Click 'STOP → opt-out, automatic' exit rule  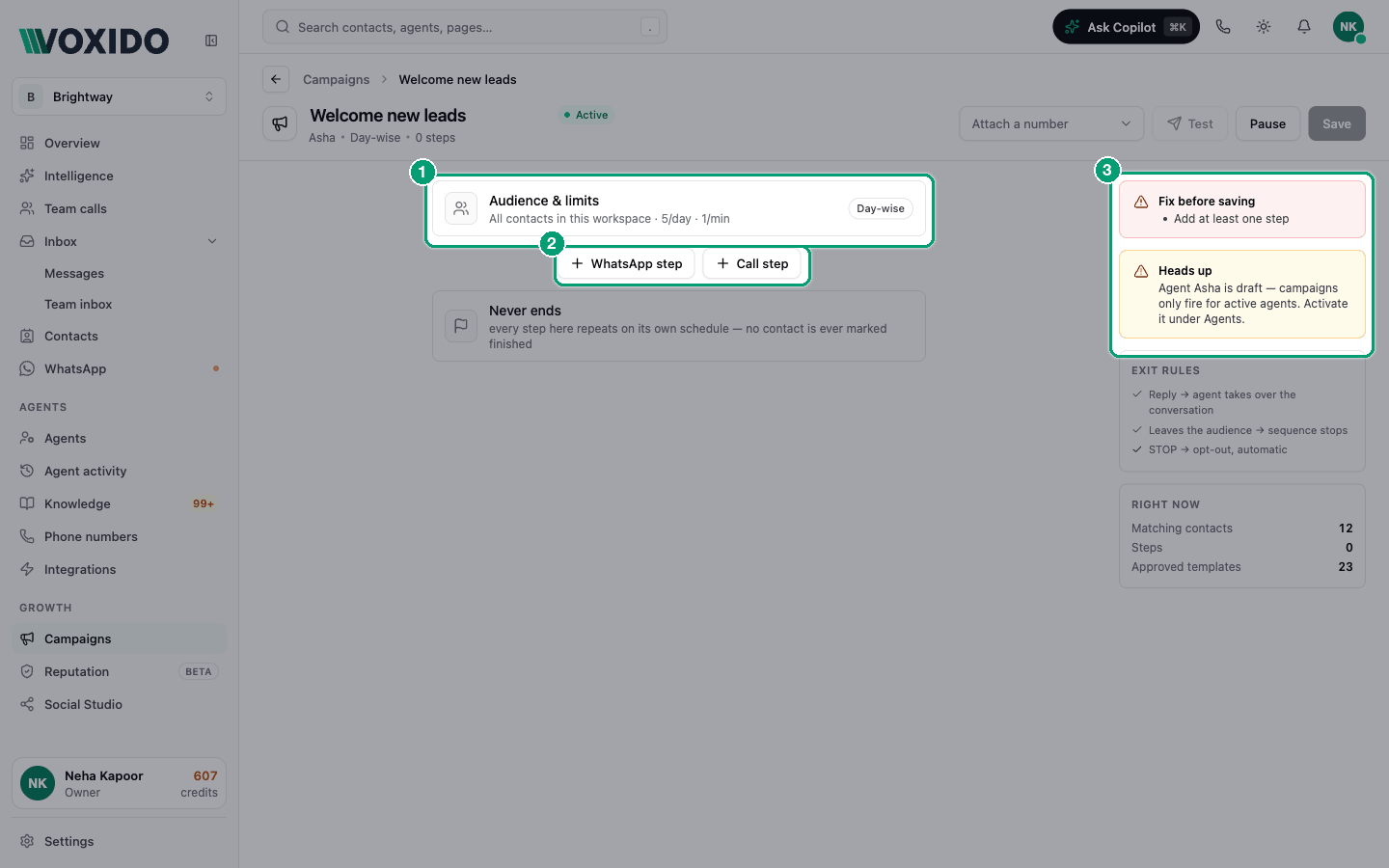[x=1217, y=449]
